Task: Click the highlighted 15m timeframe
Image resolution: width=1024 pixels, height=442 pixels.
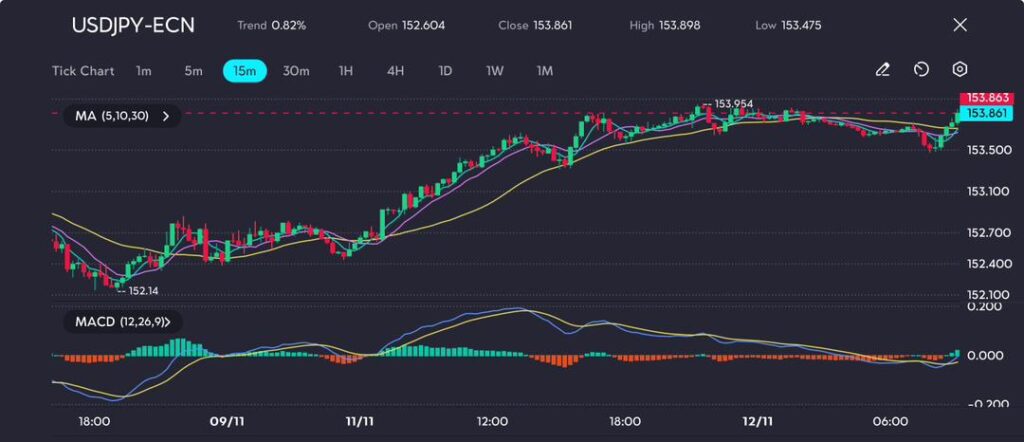Action: coord(244,71)
